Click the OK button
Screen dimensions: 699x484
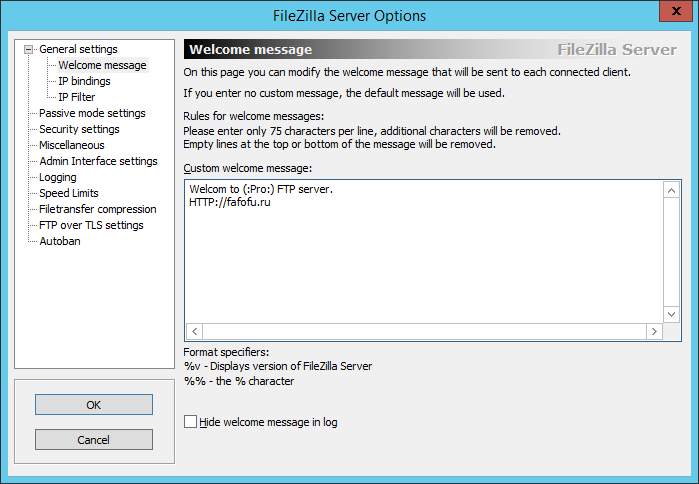[x=94, y=405]
